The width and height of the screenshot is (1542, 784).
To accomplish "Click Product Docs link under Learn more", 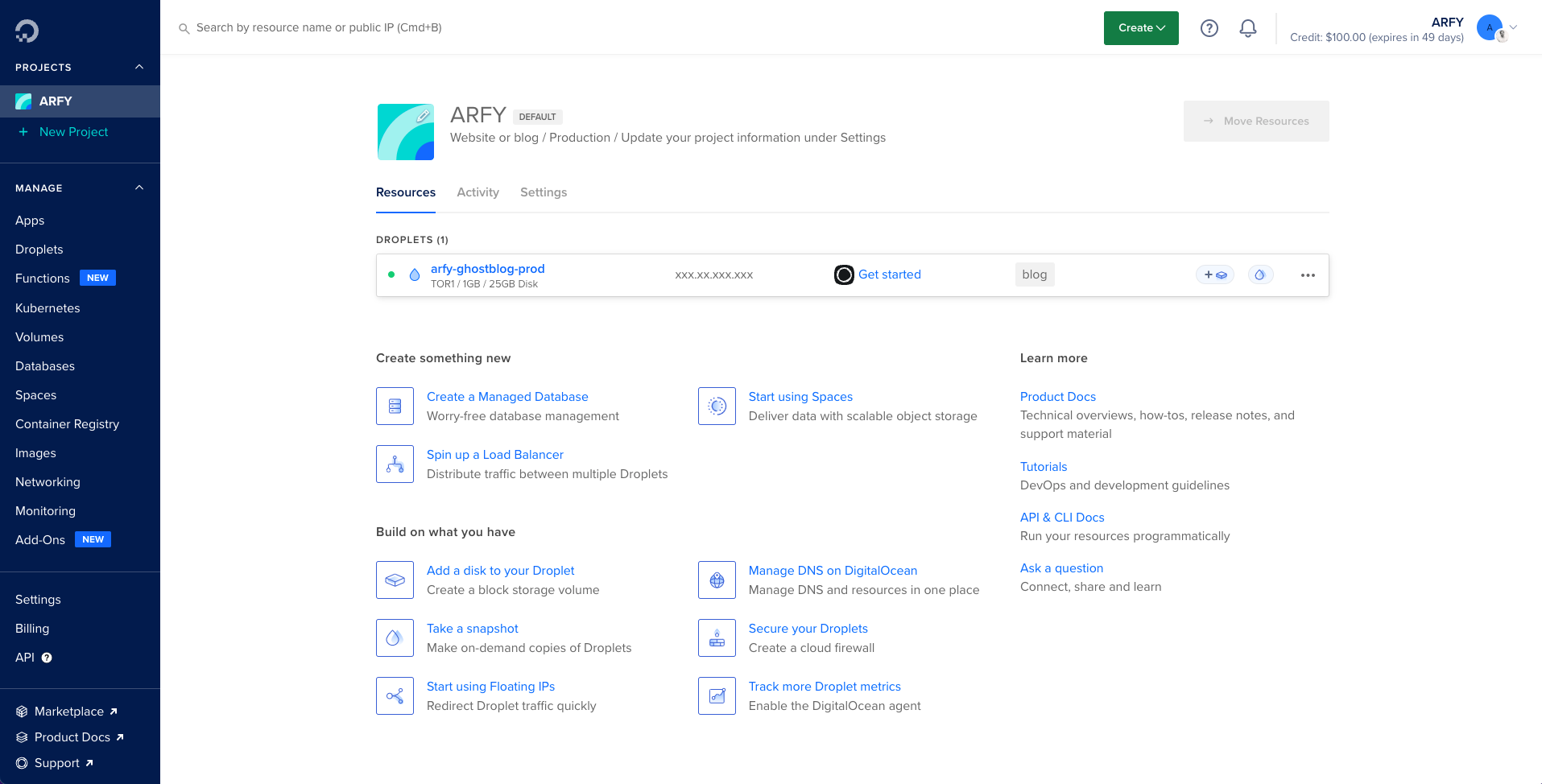I will tap(1058, 397).
